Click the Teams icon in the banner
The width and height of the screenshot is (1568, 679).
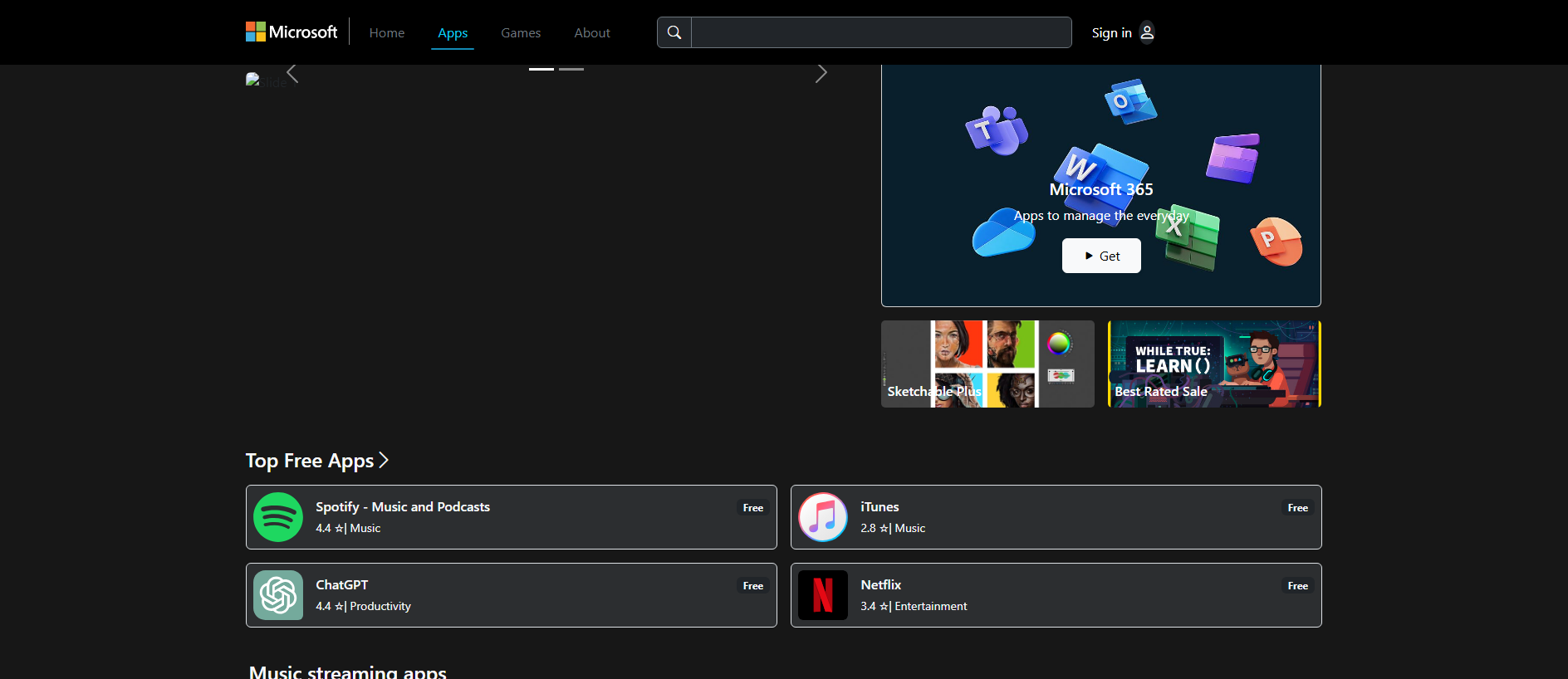click(x=997, y=130)
